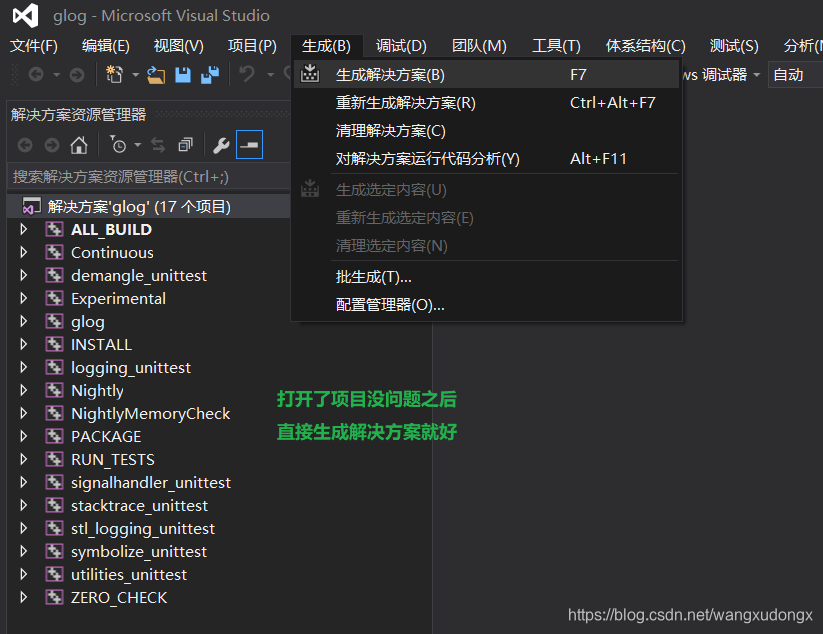Expand the demangle_unittest project node
This screenshot has width=823, height=634.
coord(24,276)
